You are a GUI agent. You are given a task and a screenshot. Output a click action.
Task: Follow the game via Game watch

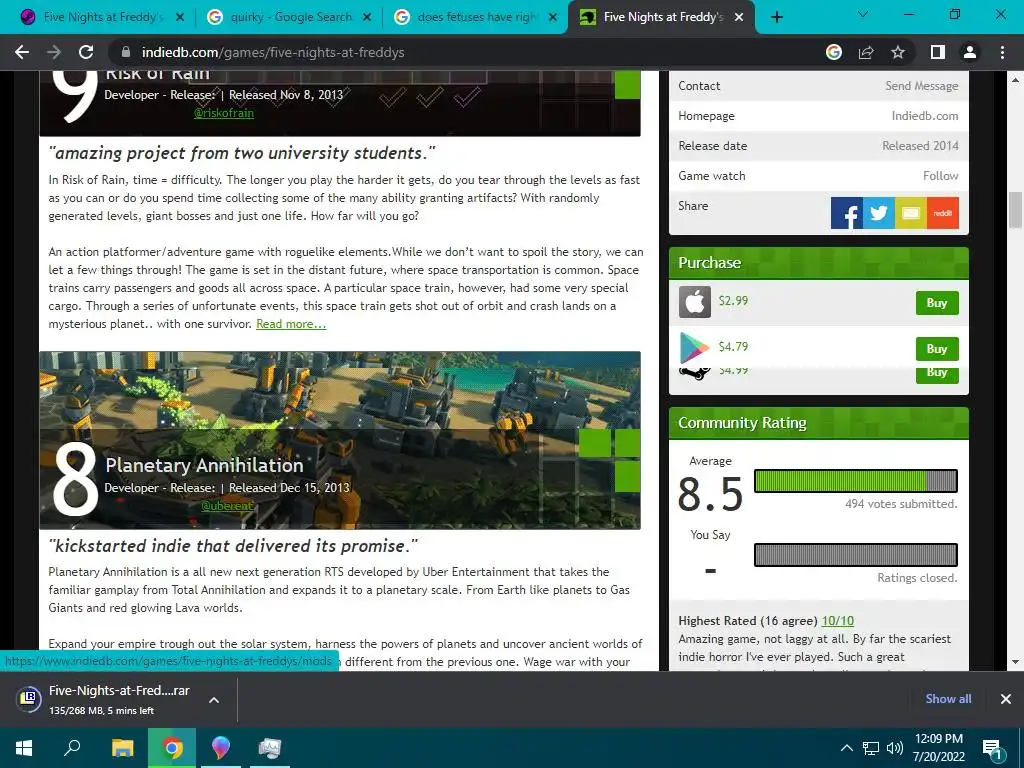(x=940, y=176)
